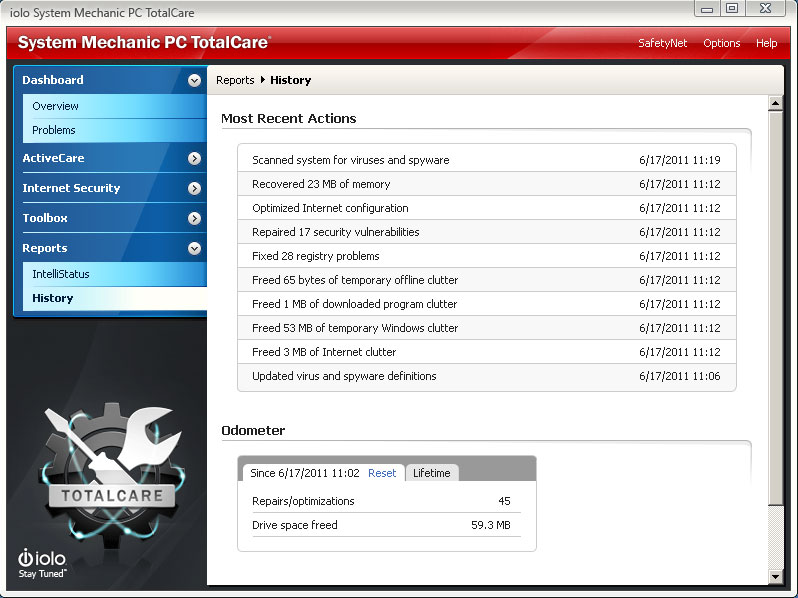The width and height of the screenshot is (798, 598).
Task: Select IntelliStatus under Reports
Action: click(x=115, y=274)
